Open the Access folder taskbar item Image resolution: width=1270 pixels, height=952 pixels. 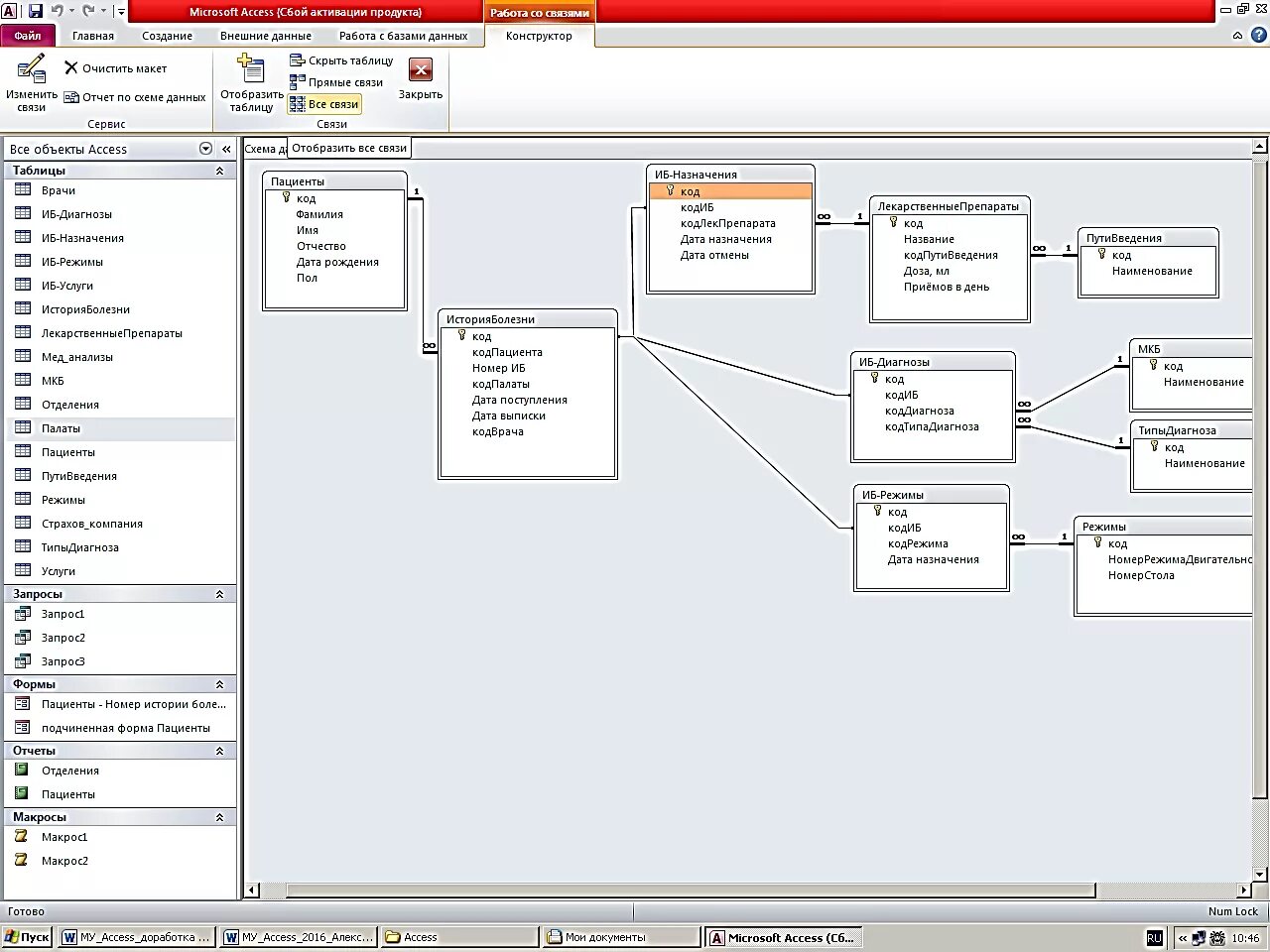(460, 937)
